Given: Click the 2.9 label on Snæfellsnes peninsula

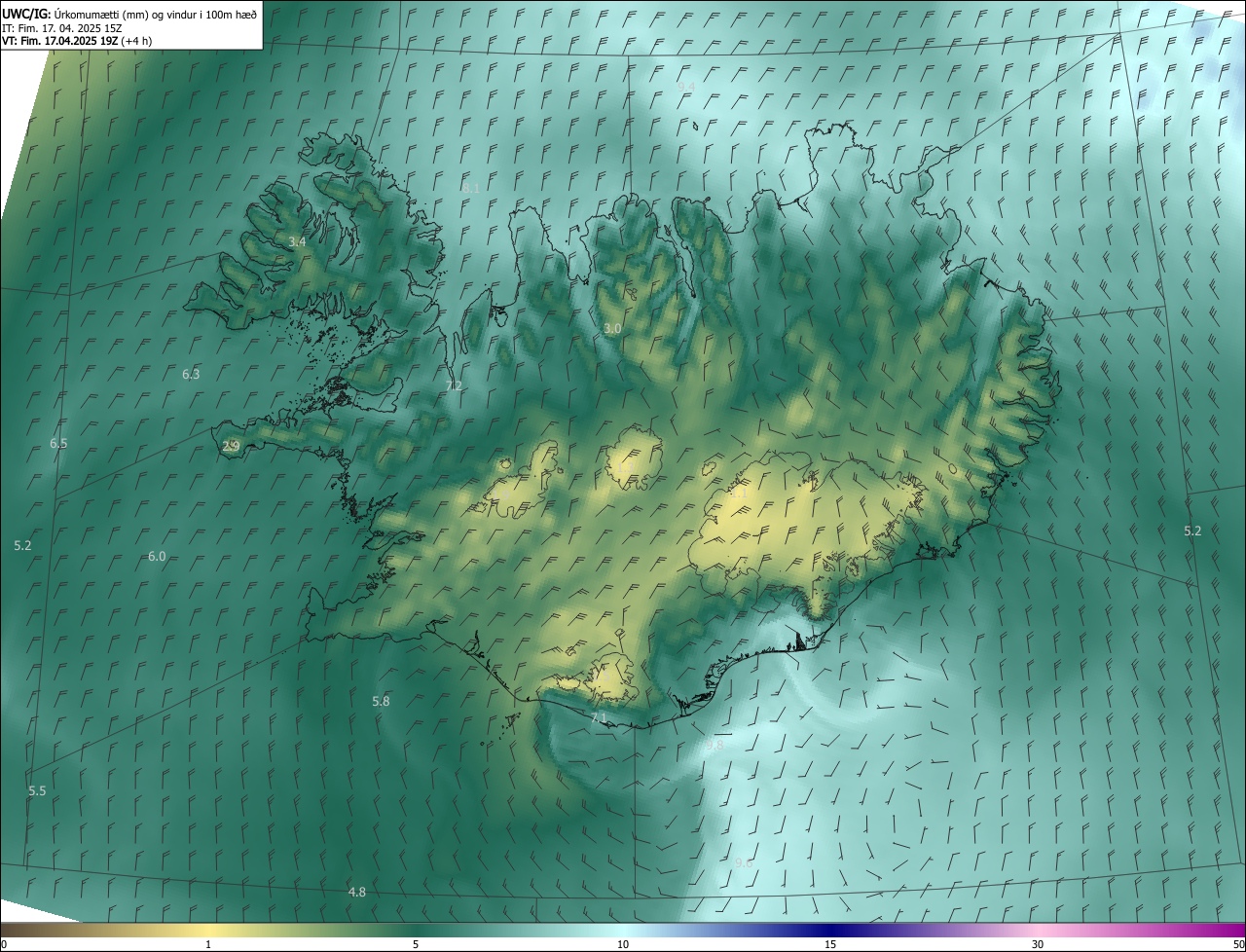Looking at the screenshot, I should tap(231, 447).
